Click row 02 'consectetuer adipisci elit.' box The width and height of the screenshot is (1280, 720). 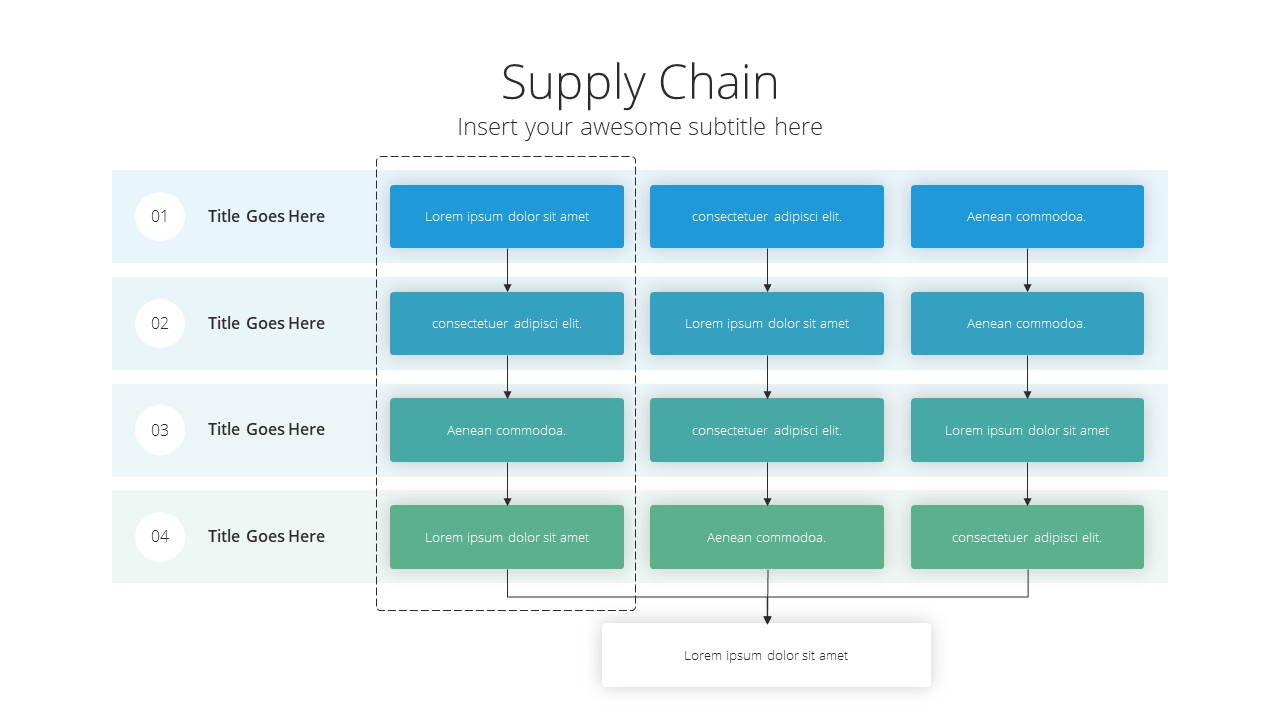pos(507,323)
